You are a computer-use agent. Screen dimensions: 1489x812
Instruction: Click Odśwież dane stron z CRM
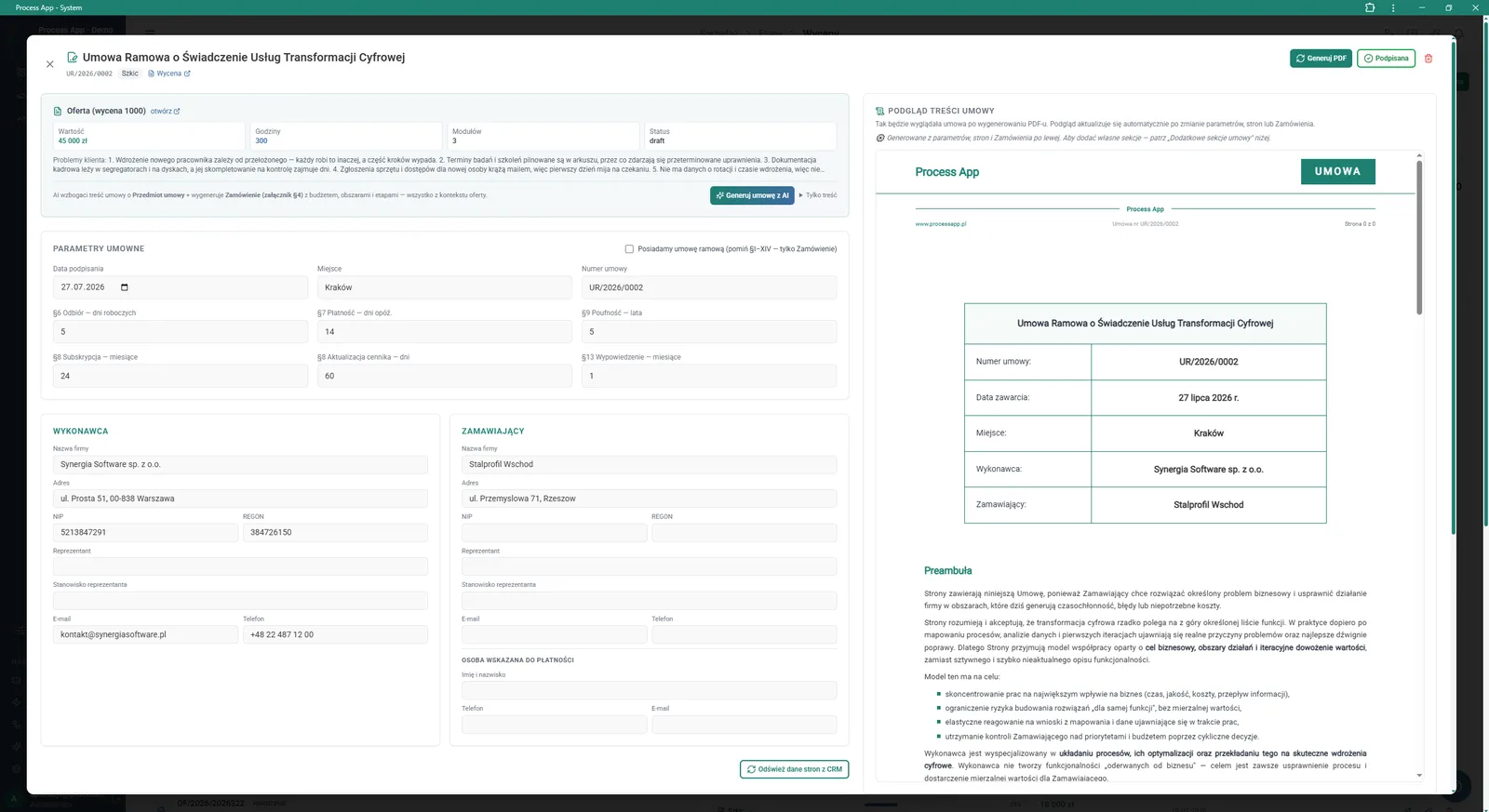pyautogui.click(x=794, y=769)
